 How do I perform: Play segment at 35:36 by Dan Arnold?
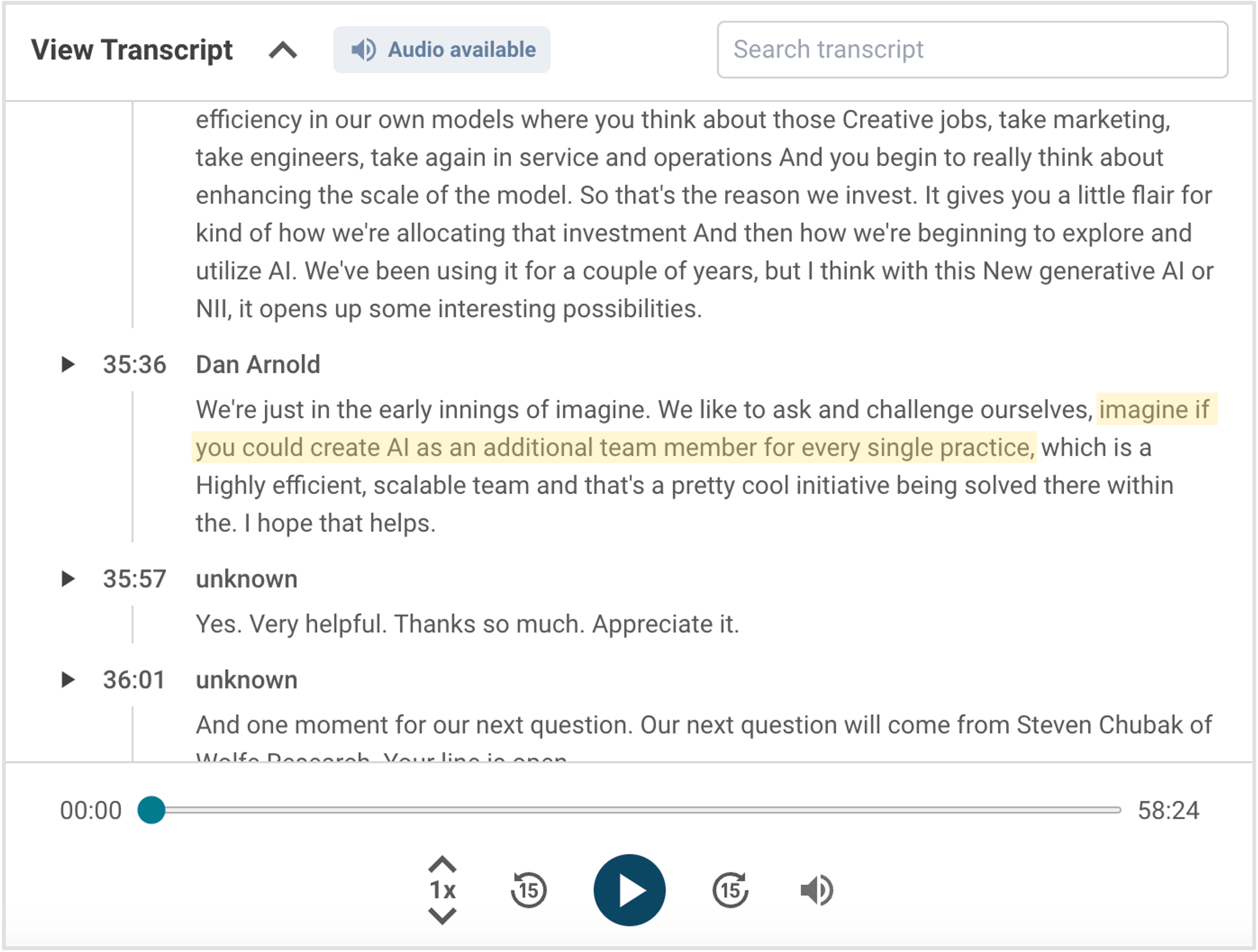[68, 365]
